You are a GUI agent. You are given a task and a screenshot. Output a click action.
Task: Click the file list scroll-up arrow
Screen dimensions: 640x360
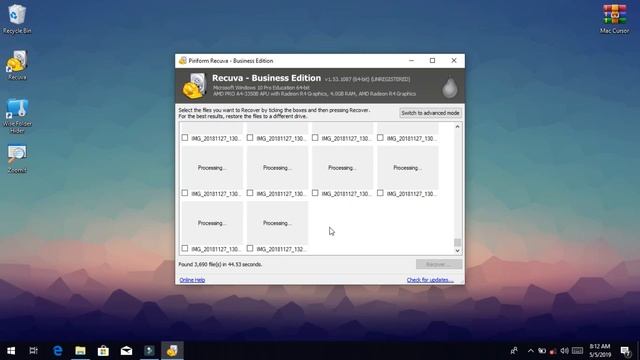pos(457,127)
